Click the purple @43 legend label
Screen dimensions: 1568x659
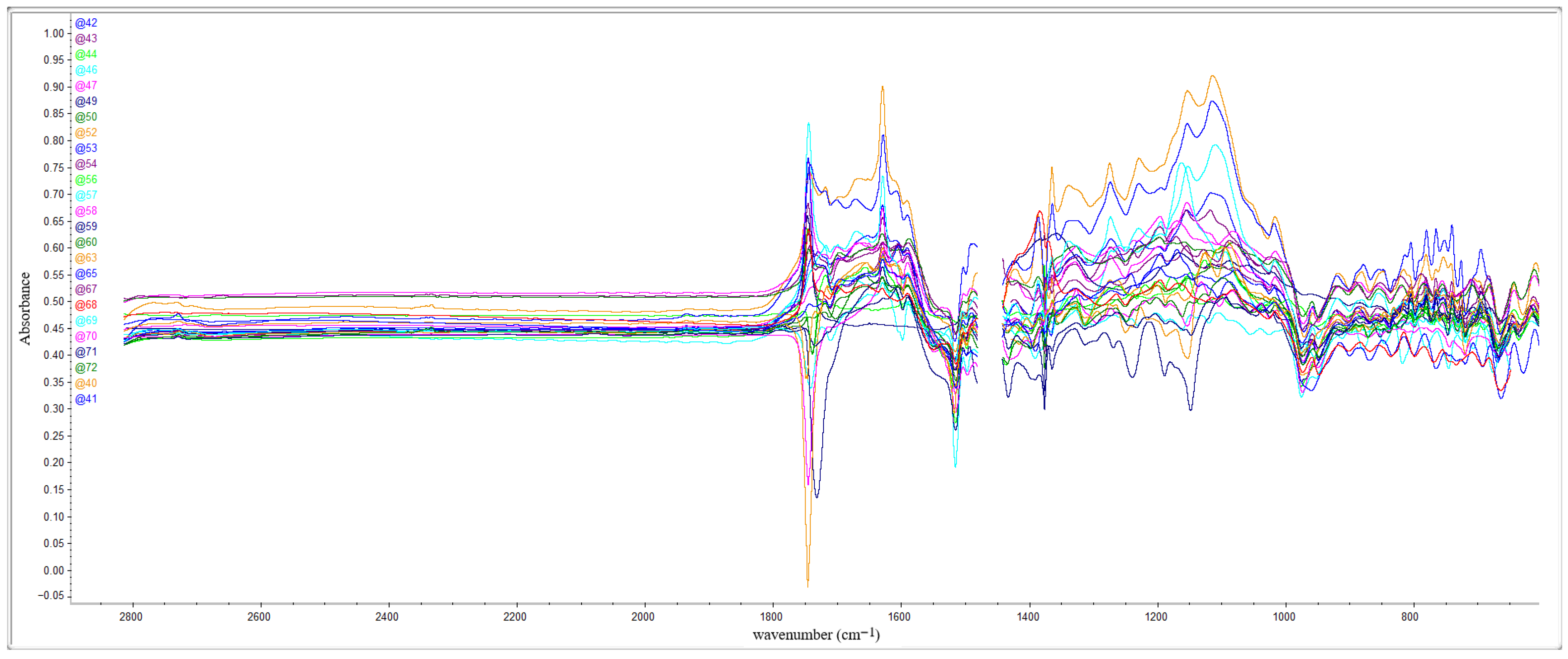click(86, 38)
